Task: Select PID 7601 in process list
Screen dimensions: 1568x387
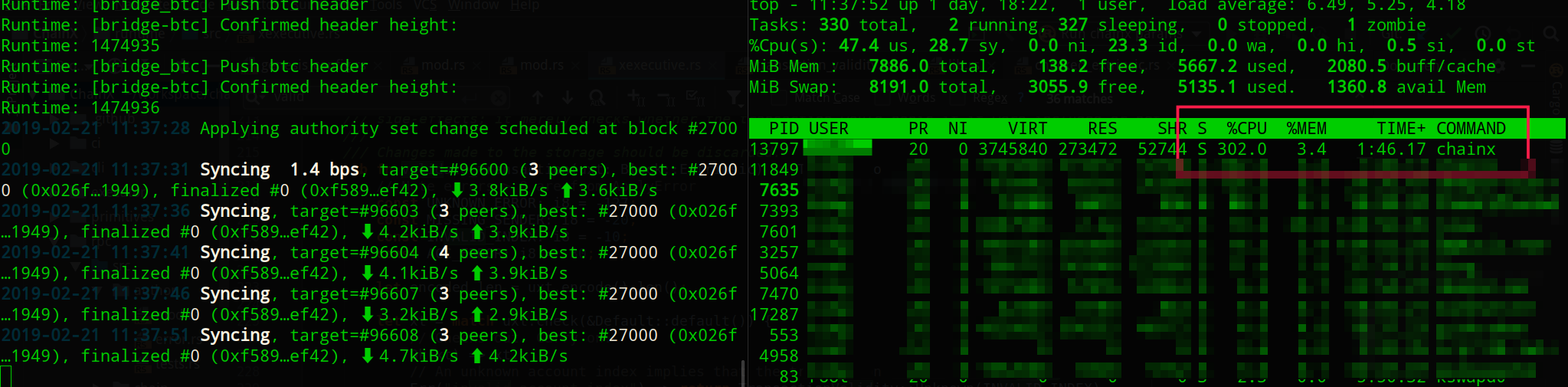Action: pos(779,232)
